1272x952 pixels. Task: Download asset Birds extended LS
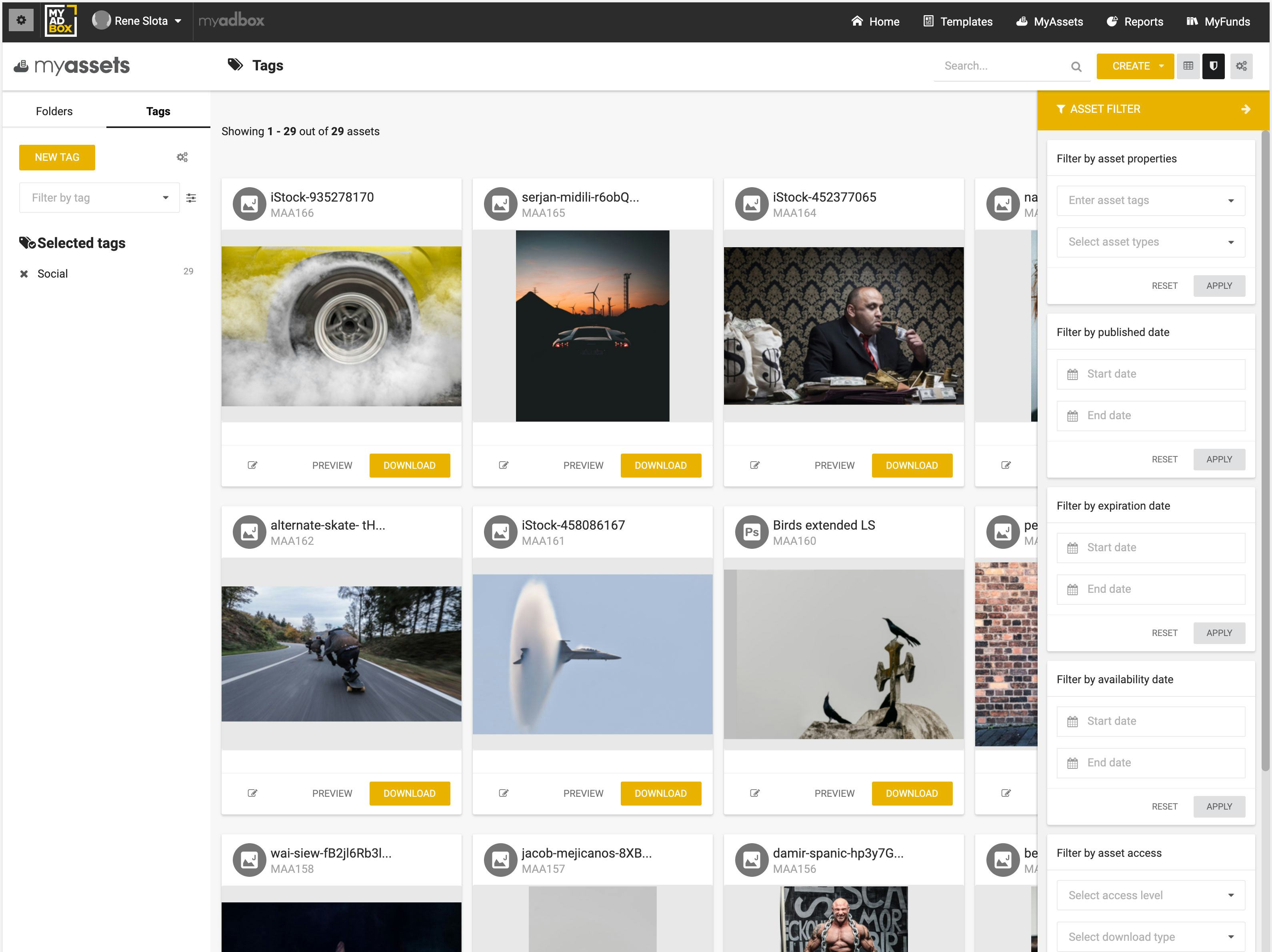912,793
